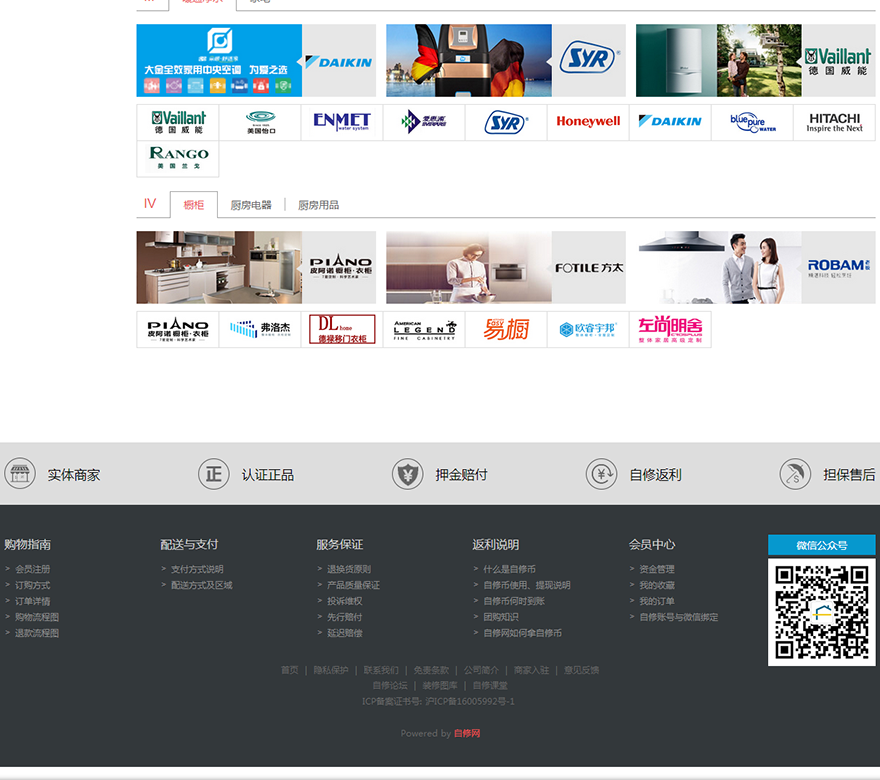Open the 自修账号与微信绑定 link
The height and width of the screenshot is (780, 880).
679,617
